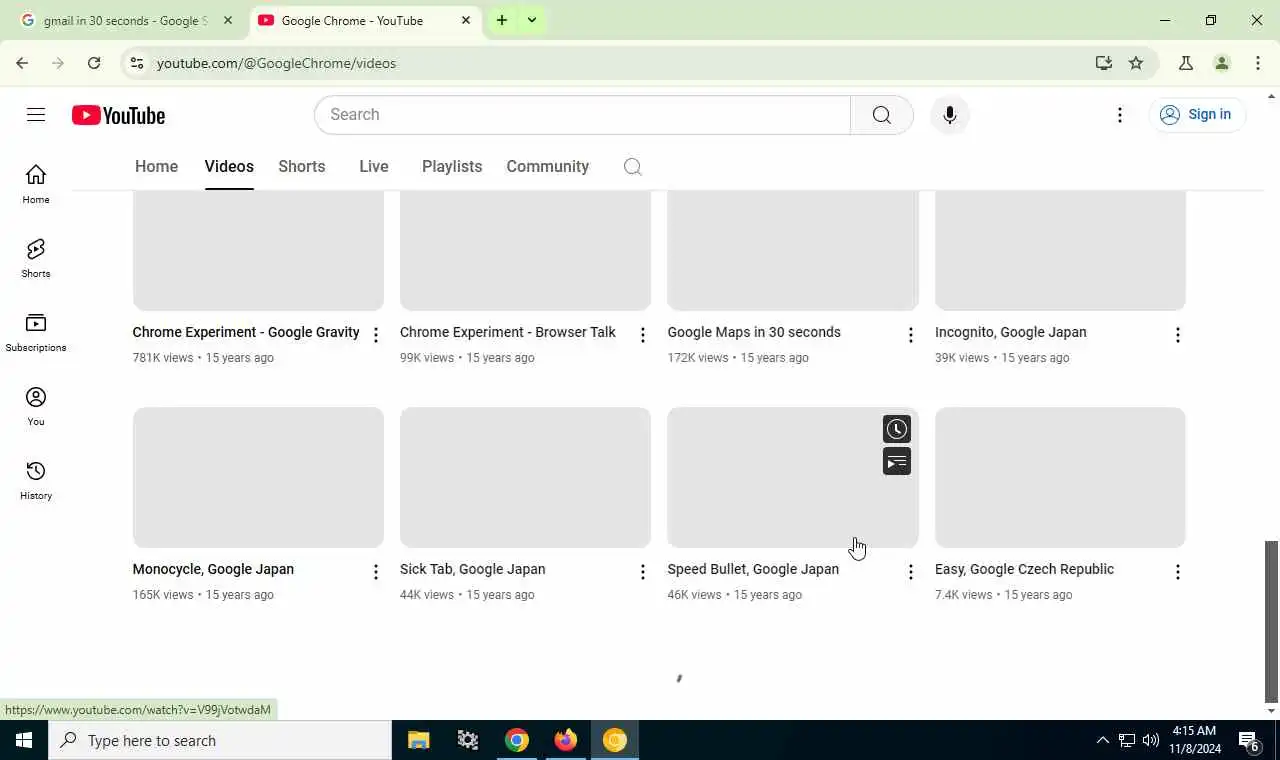The width and height of the screenshot is (1280, 760).
Task: Expand the tab search dropdown
Action: (532, 20)
